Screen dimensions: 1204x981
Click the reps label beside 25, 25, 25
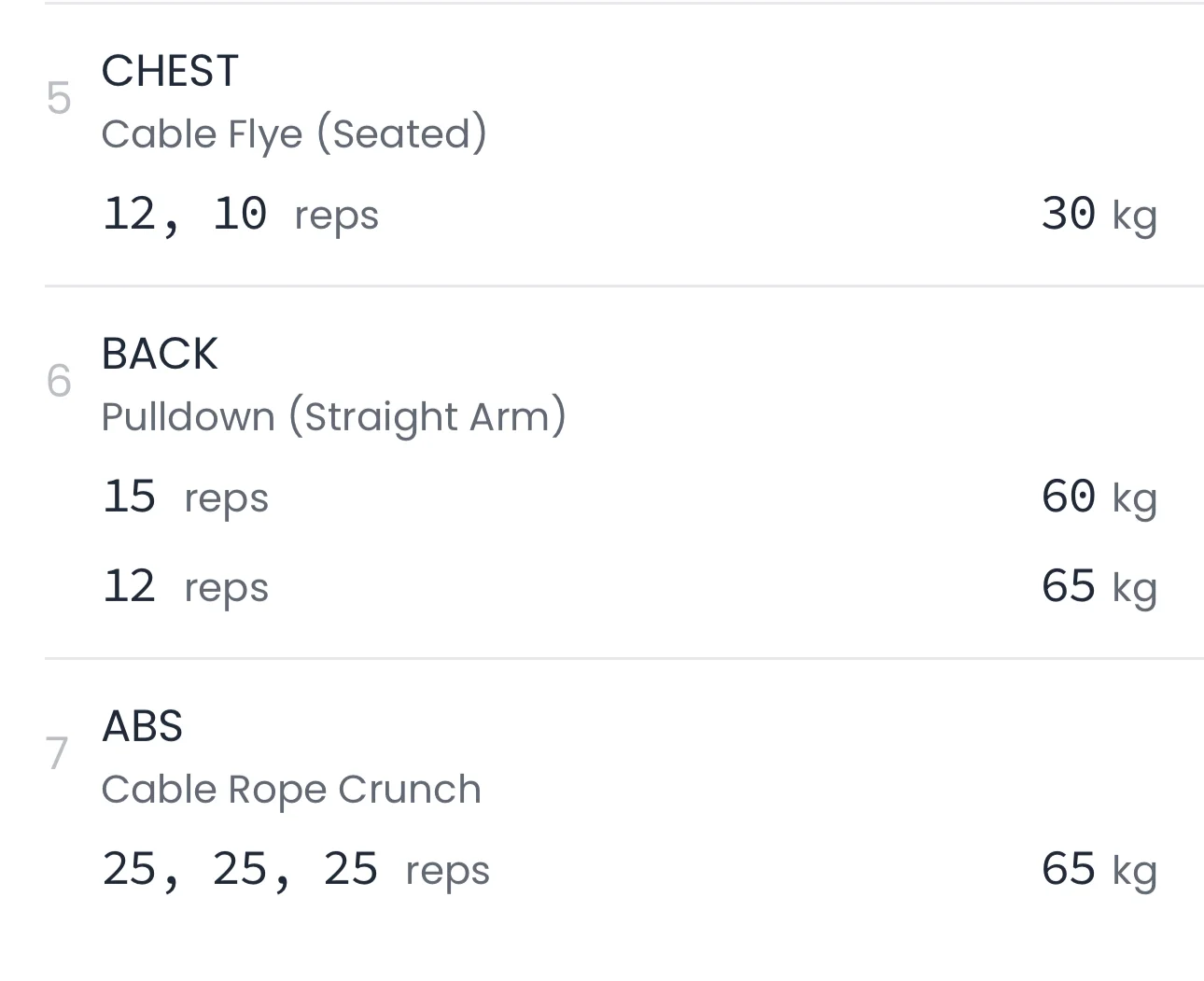coord(447,871)
